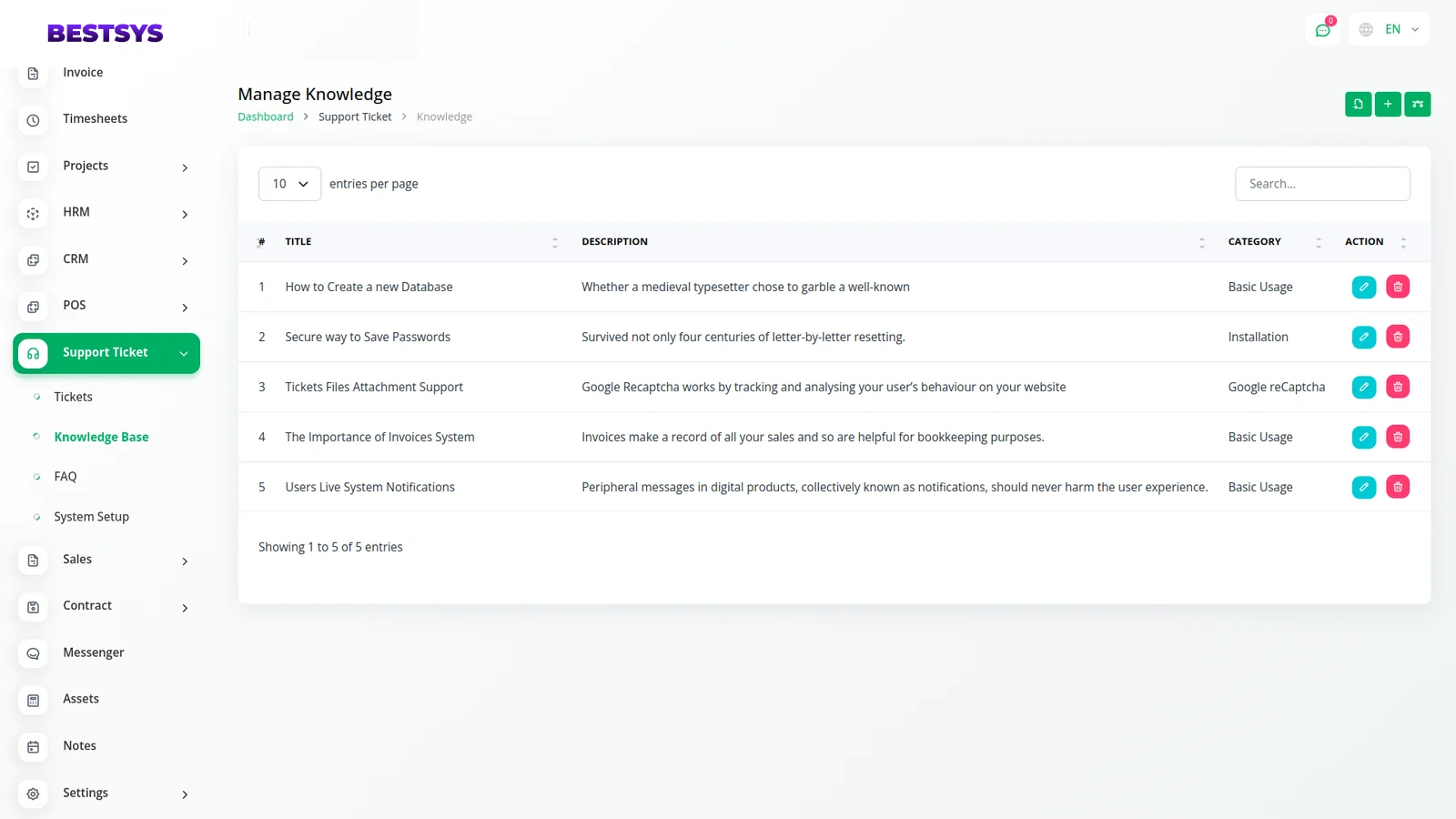This screenshot has width=1456, height=819.
Task: Edit the 'How to Create a new Database' entry
Action: tap(1363, 287)
